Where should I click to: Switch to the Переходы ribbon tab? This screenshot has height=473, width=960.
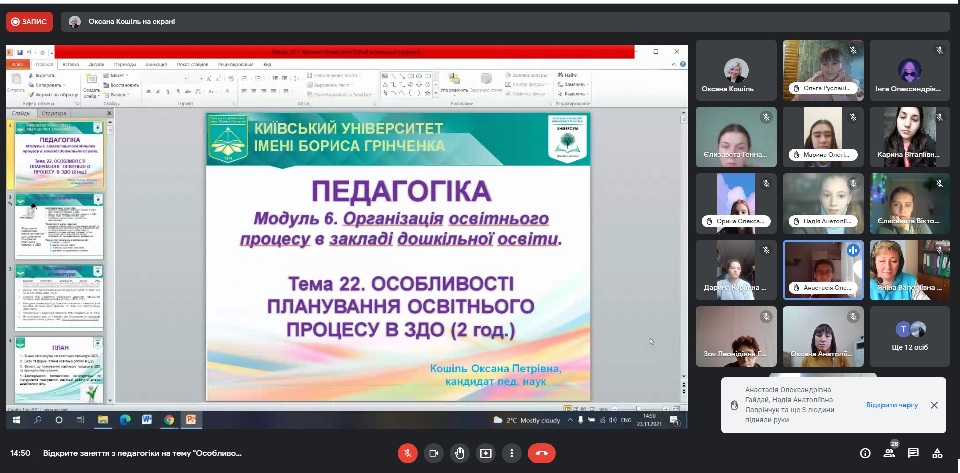tap(125, 64)
